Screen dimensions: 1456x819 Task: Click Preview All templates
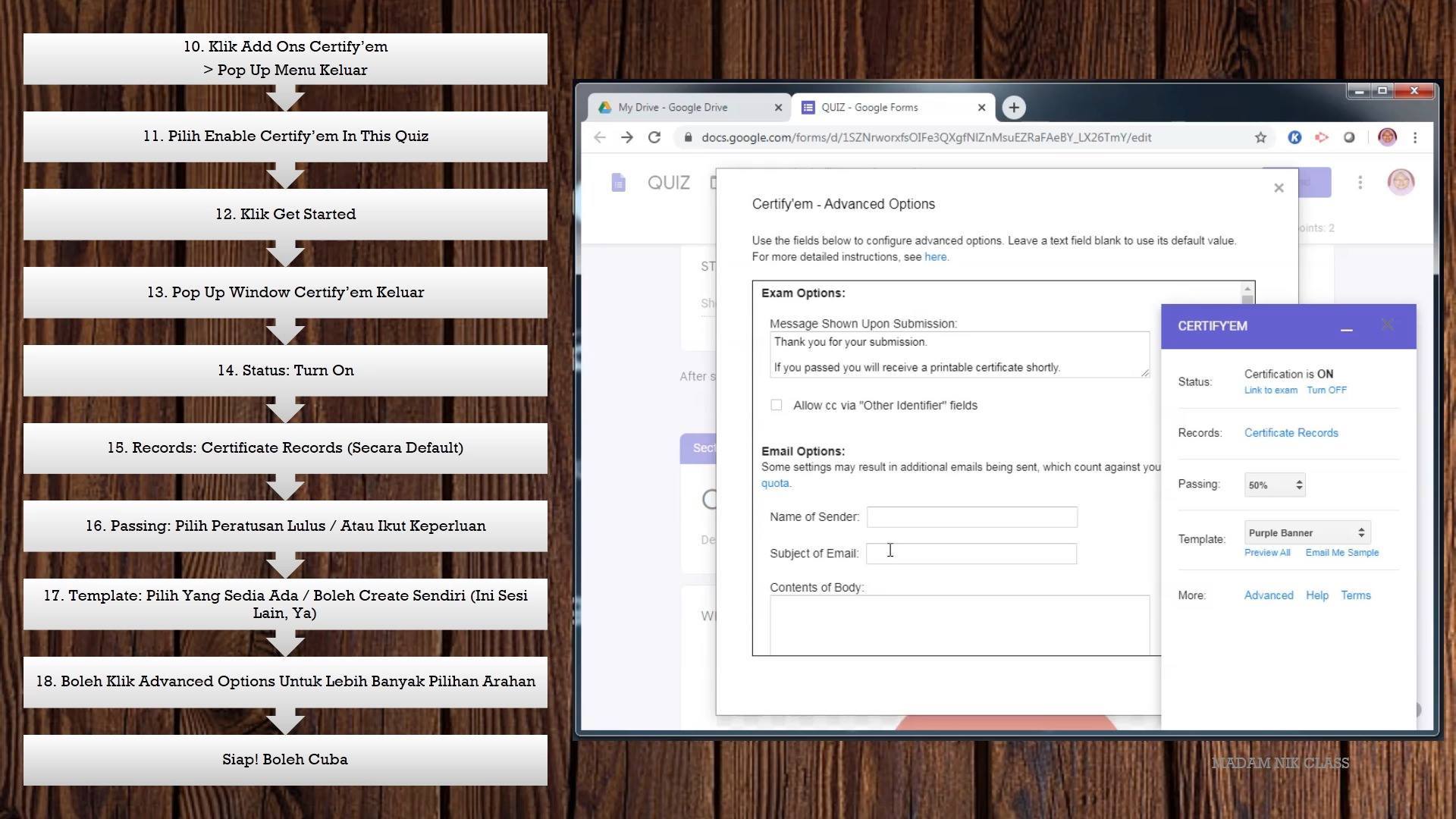[x=1267, y=553]
